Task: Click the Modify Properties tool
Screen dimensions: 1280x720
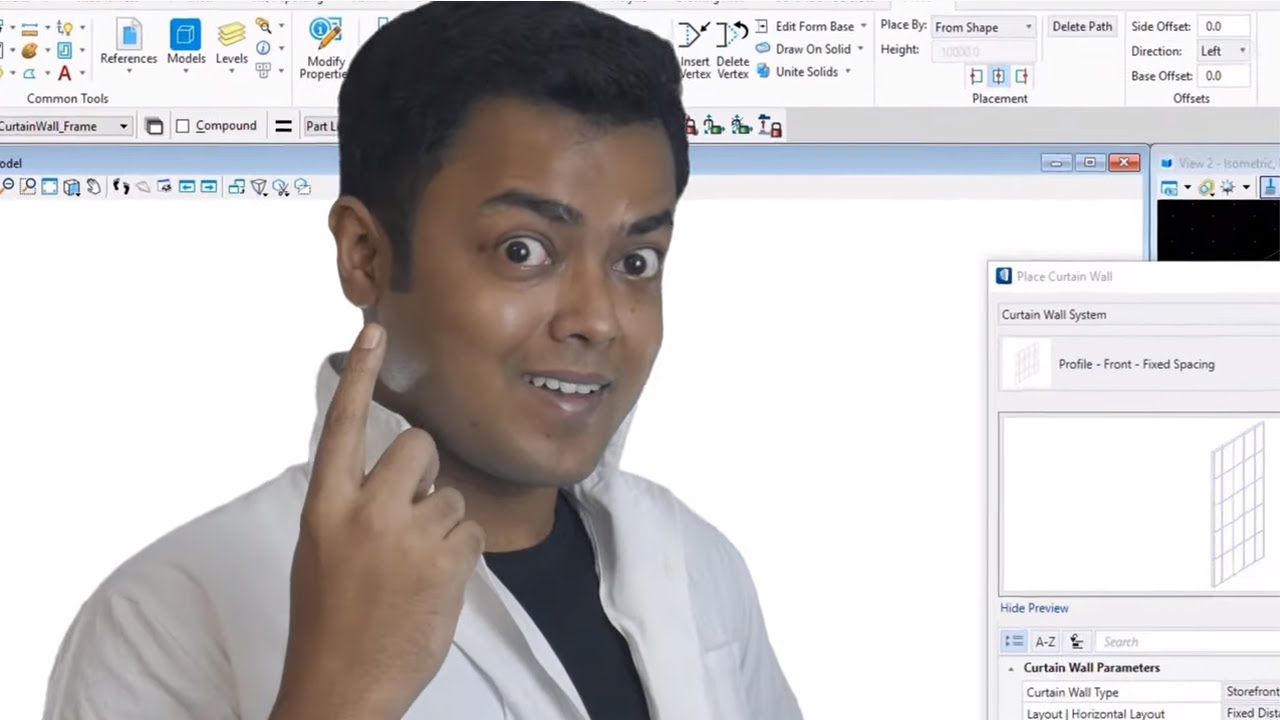Action: (x=325, y=48)
